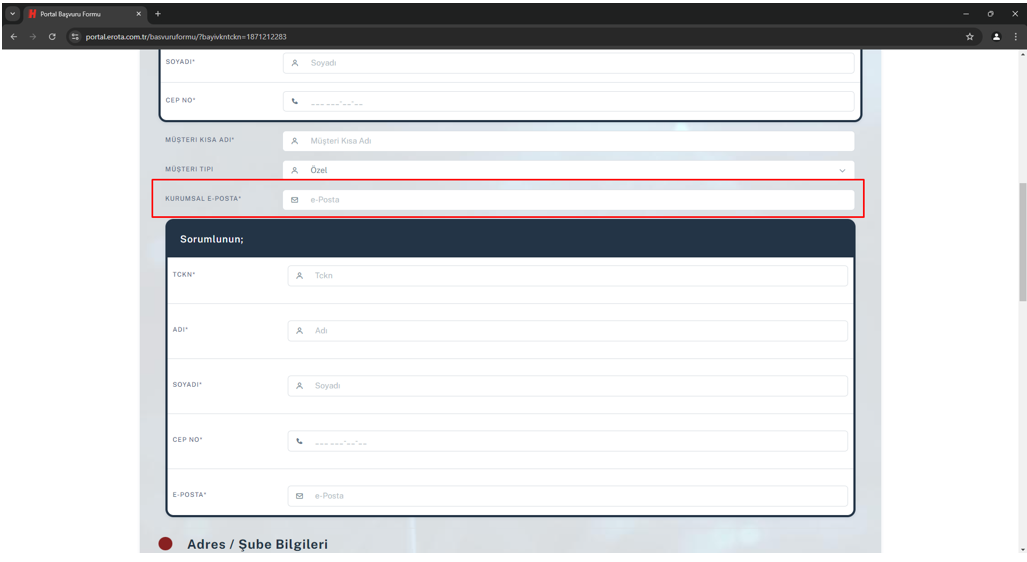The height and width of the screenshot is (562, 1027).
Task: Open the Müşteri Tipi dropdown showing Özel
Action: point(568,170)
